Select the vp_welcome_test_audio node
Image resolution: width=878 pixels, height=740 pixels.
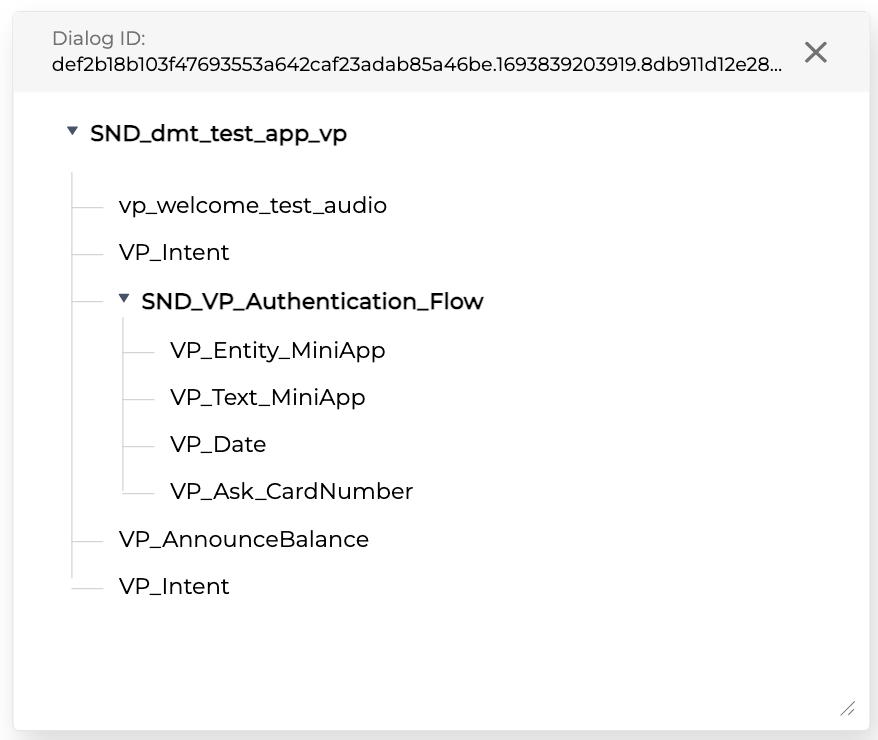253,205
